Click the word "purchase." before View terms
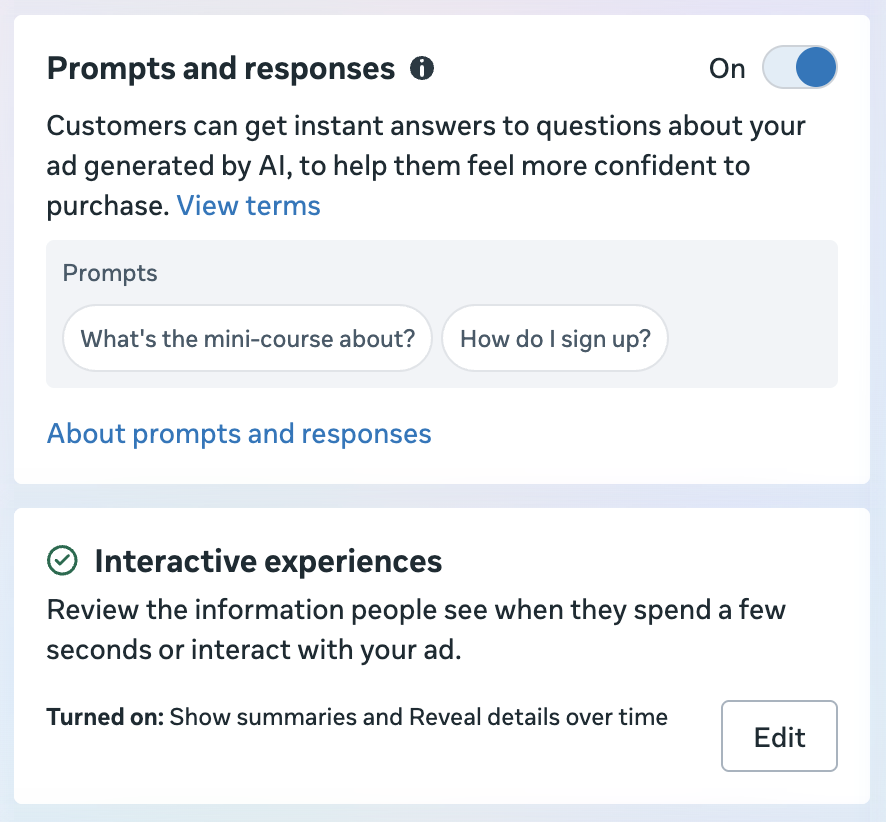Screen dimensions: 886x822 click(x=108, y=207)
